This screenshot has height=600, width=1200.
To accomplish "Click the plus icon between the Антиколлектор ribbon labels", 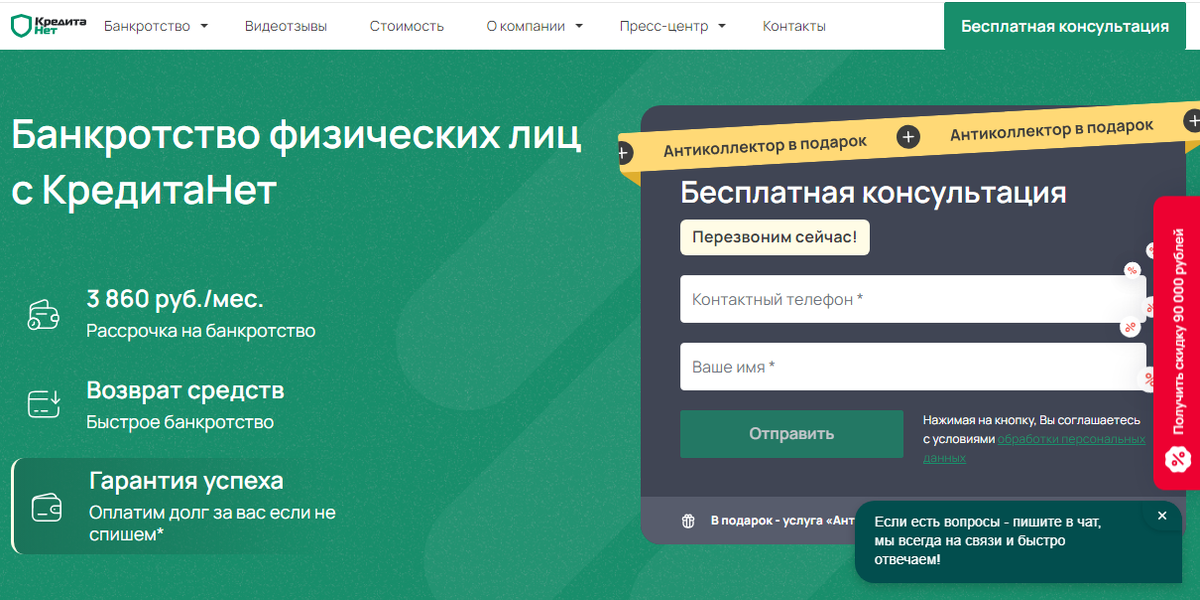I will [x=908, y=137].
